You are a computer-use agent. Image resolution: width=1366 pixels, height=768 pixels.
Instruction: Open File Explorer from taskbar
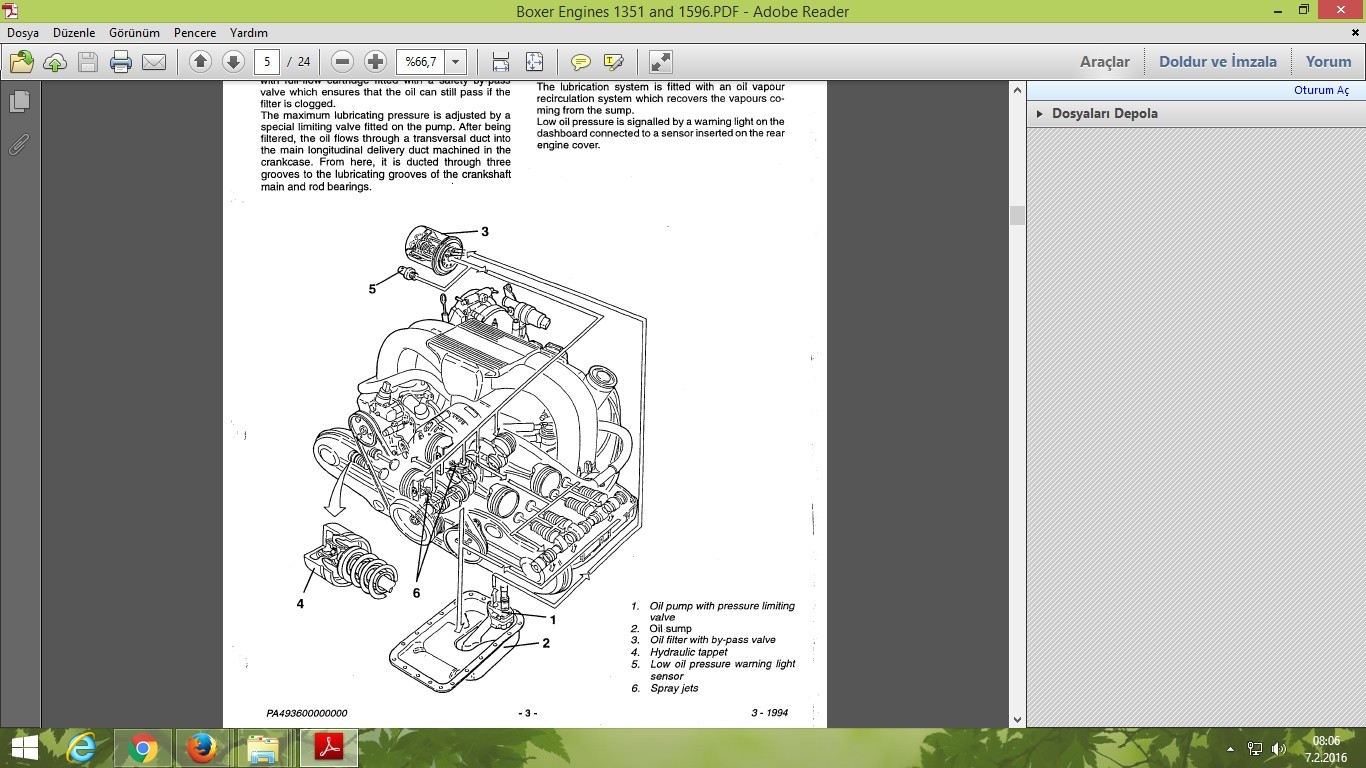[264, 748]
